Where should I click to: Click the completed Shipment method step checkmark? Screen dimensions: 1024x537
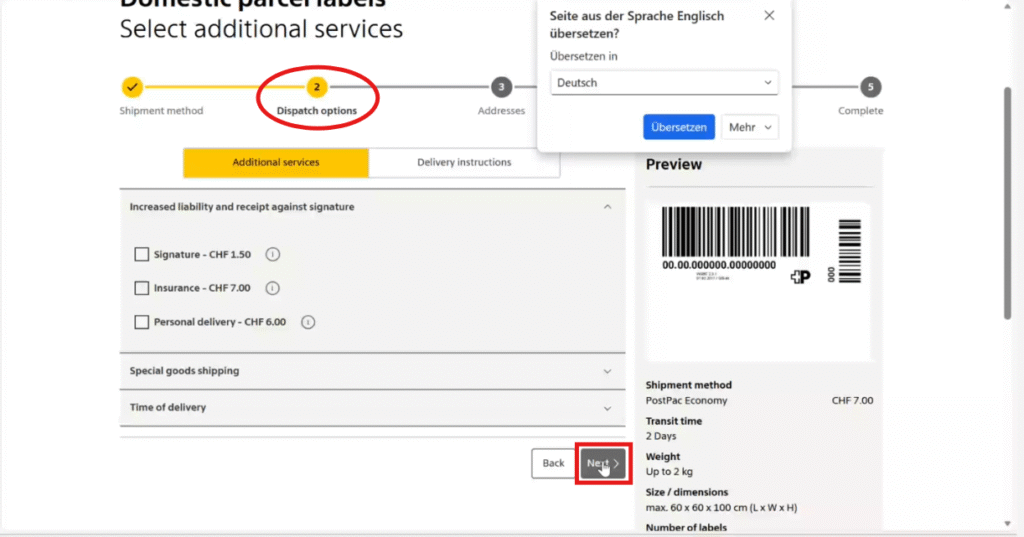pos(132,87)
